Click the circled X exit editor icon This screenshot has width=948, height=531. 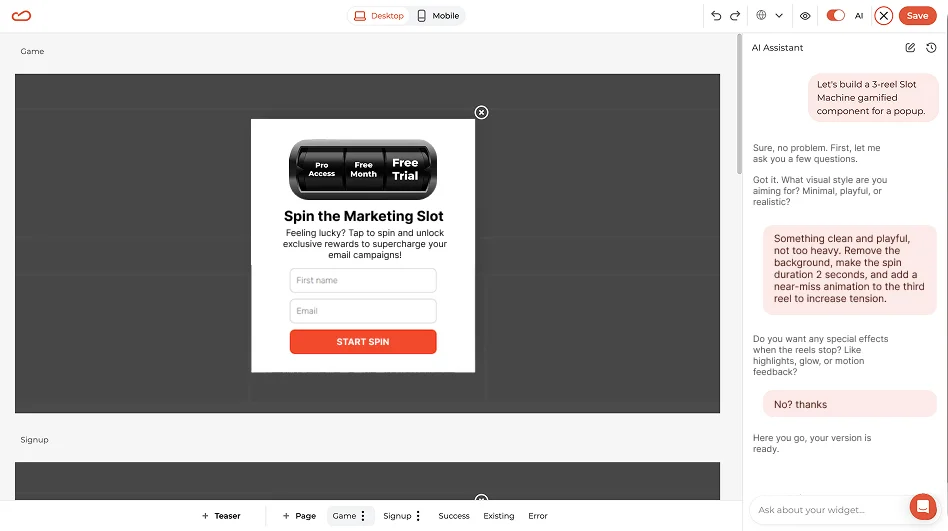point(883,16)
